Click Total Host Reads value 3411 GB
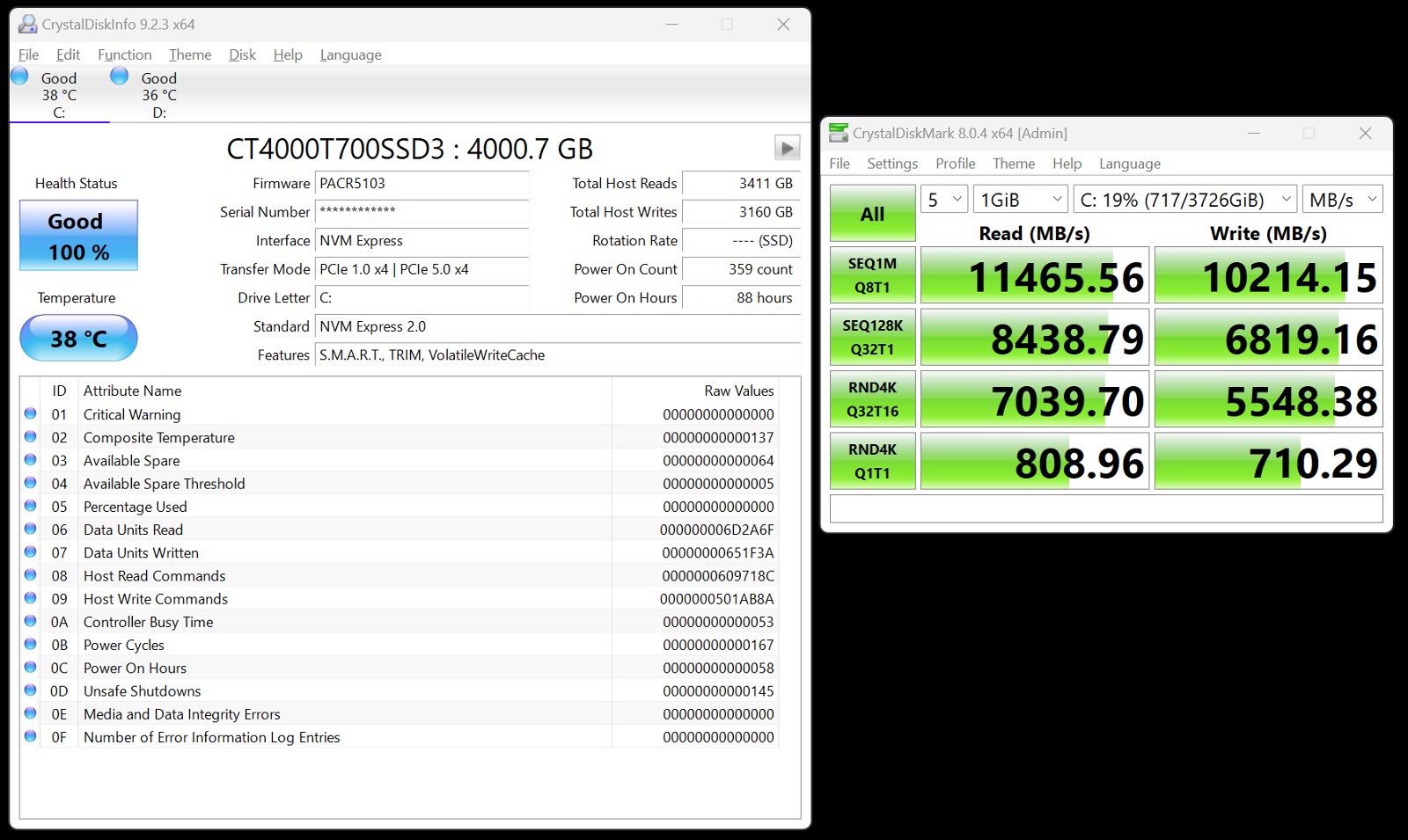The width and height of the screenshot is (1408, 840). (741, 184)
